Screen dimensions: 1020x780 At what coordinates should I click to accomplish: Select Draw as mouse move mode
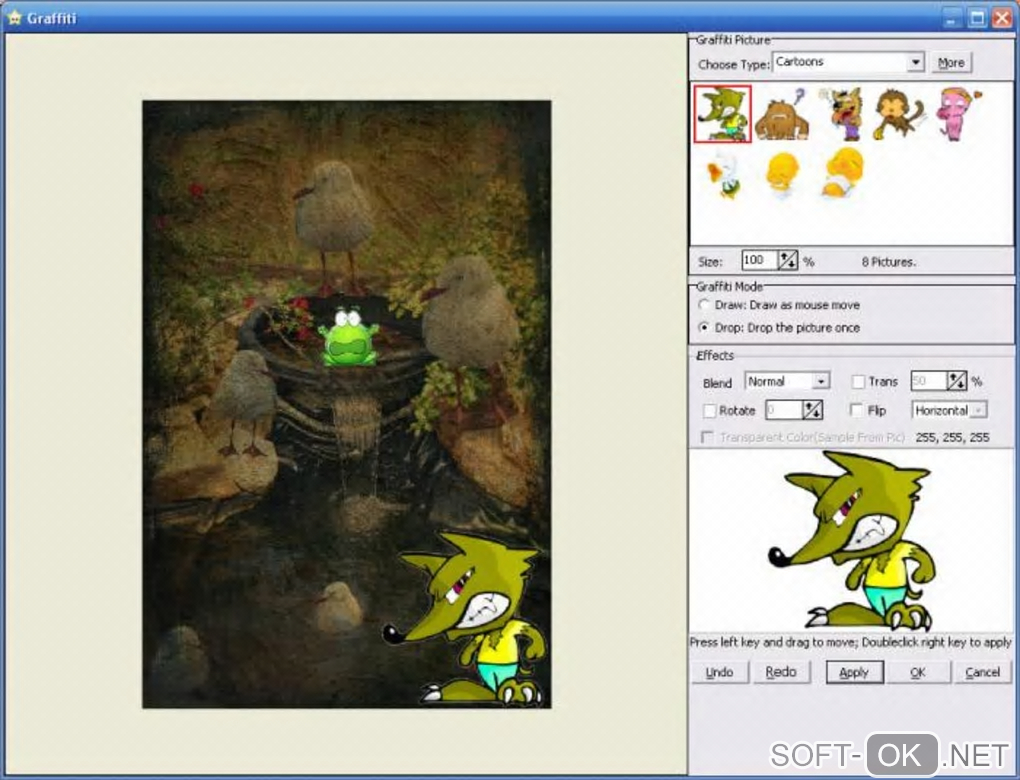tap(704, 304)
